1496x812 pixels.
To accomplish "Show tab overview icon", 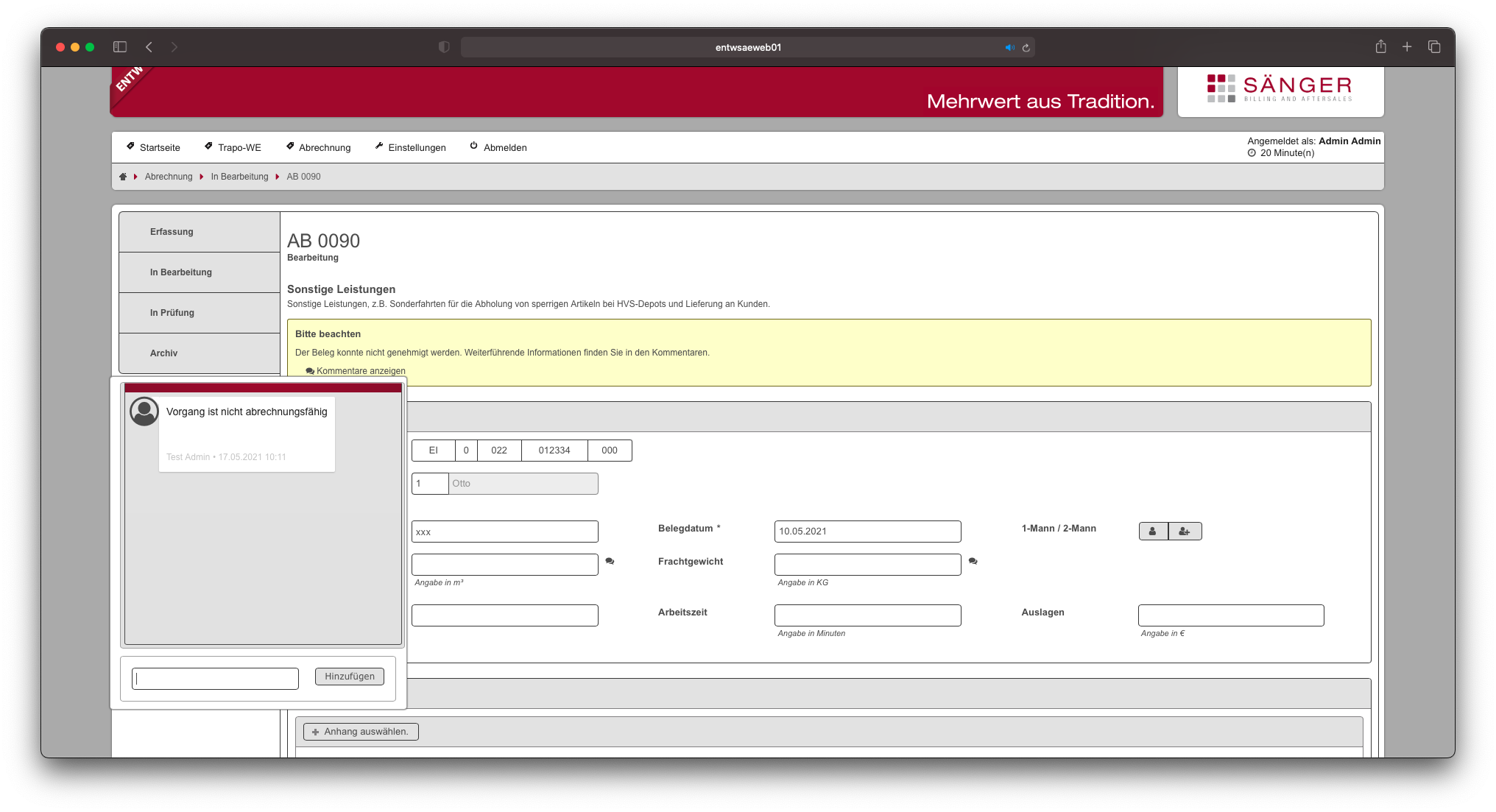I will coord(1434,46).
